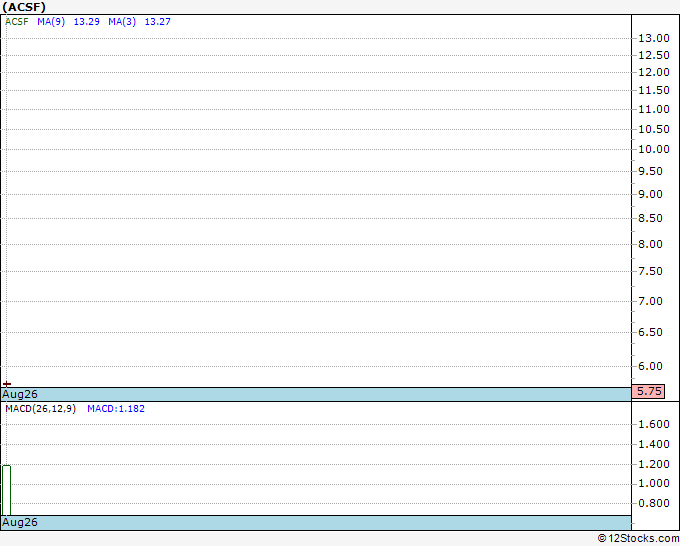
Task: Click the 8.00 price axis label
Action: (x=651, y=244)
